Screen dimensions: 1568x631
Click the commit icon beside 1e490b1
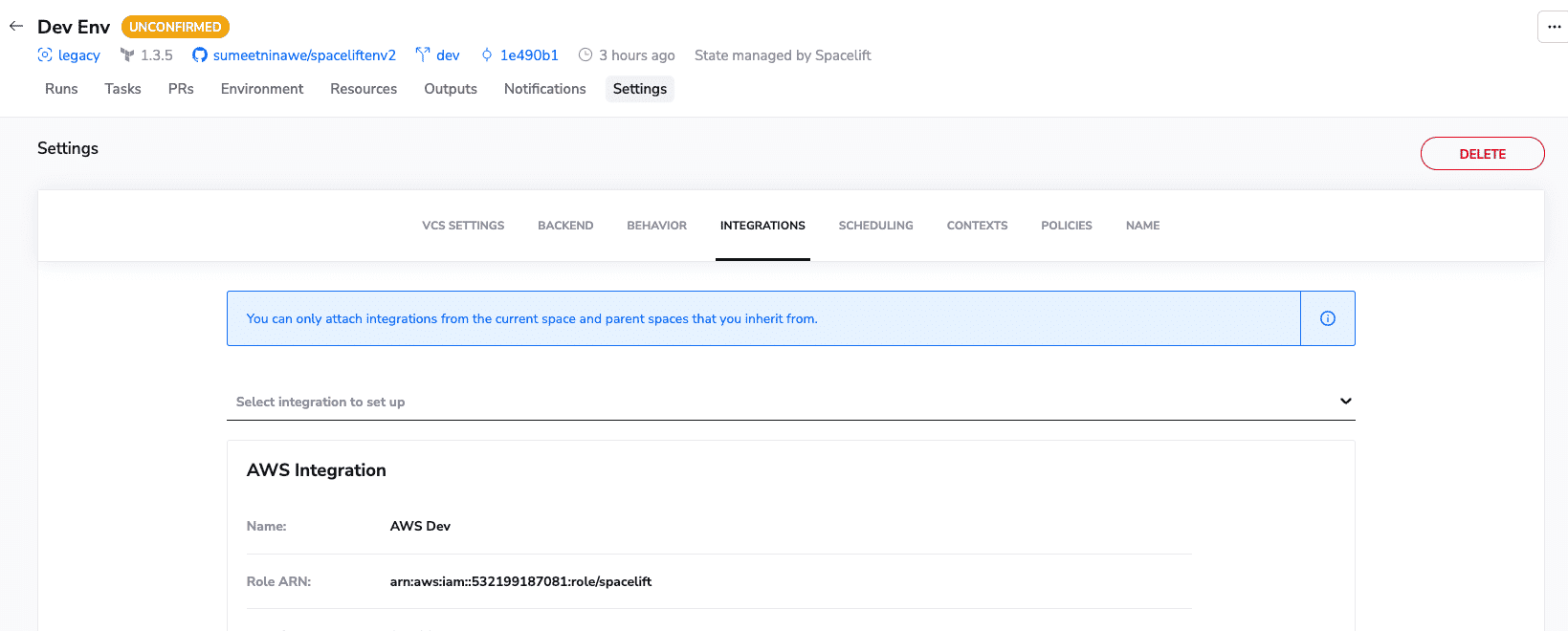487,55
